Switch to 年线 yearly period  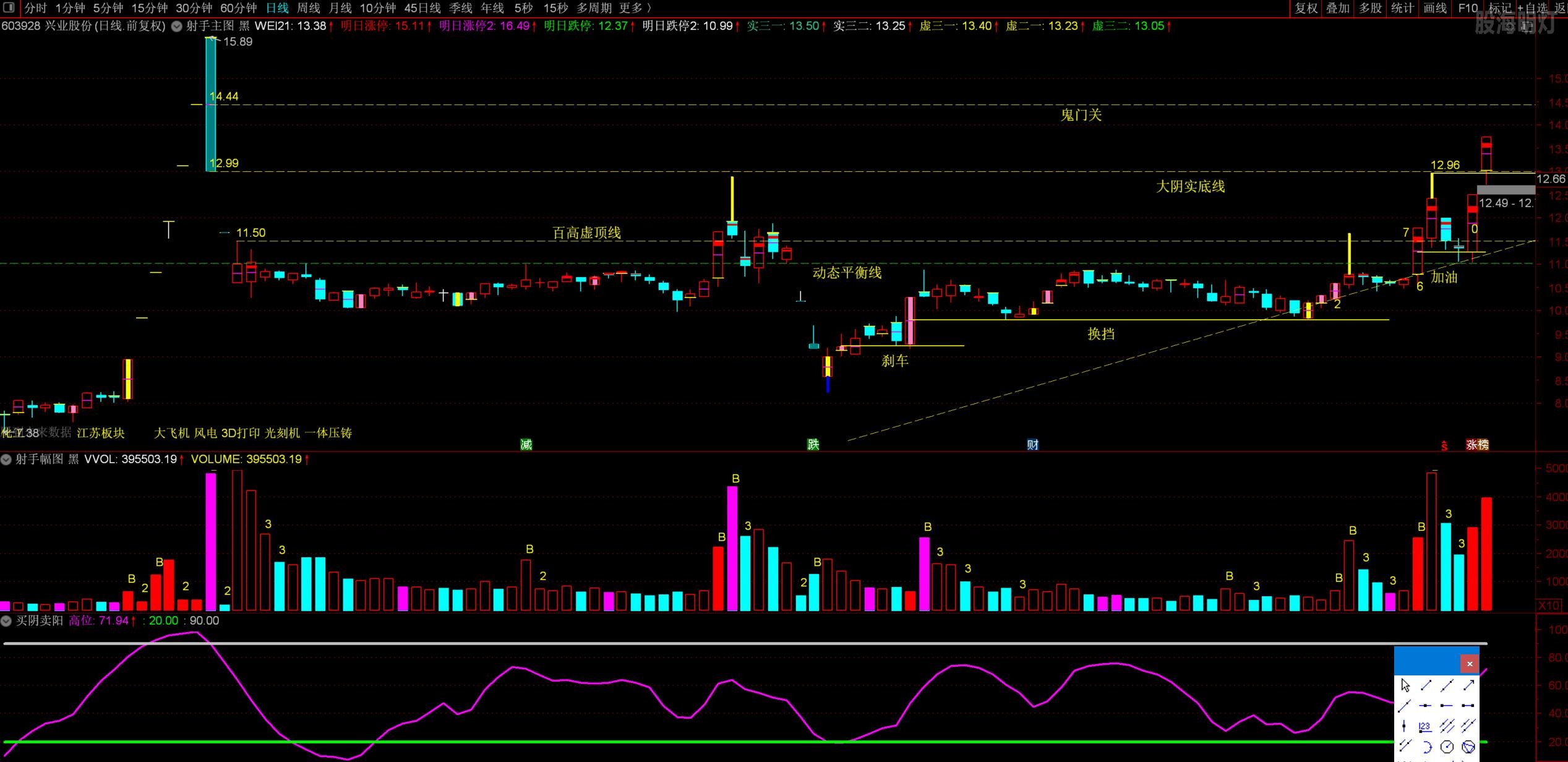click(492, 7)
